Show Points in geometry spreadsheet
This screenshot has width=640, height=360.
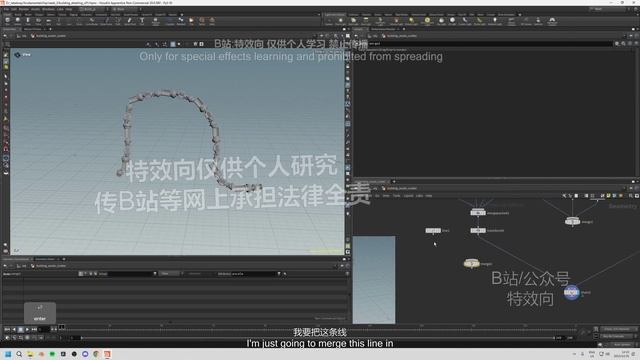(x=81, y=274)
